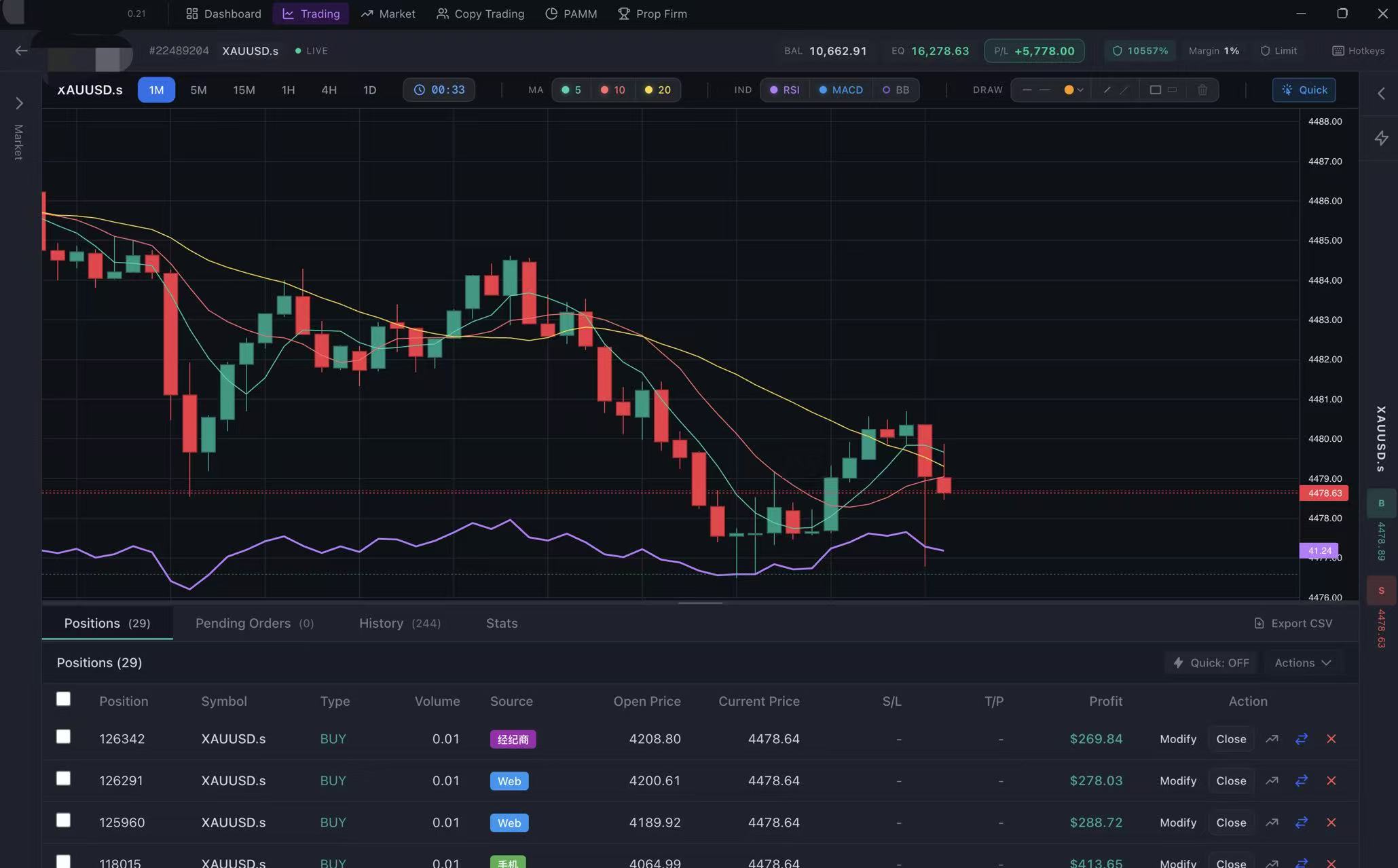Select the short horizontal line draw tool
The width and height of the screenshot is (1398, 868).
point(1027,90)
